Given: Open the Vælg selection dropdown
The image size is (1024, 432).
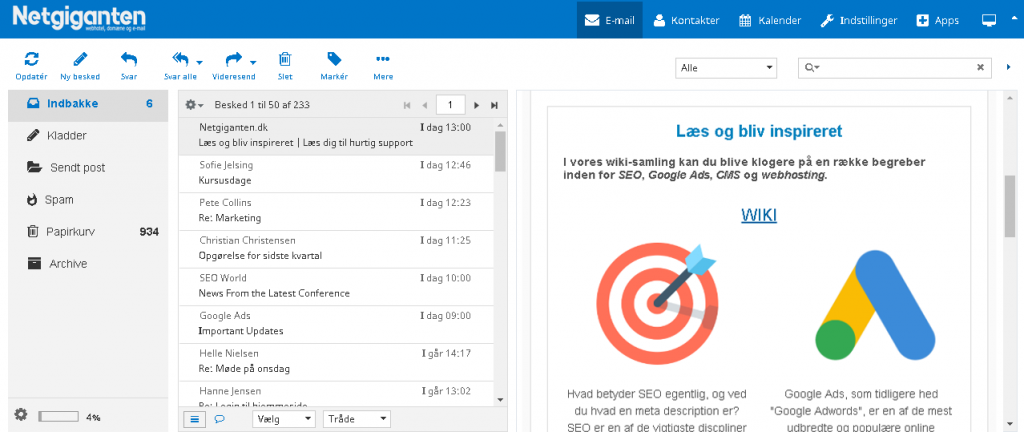Looking at the screenshot, I should point(284,419).
